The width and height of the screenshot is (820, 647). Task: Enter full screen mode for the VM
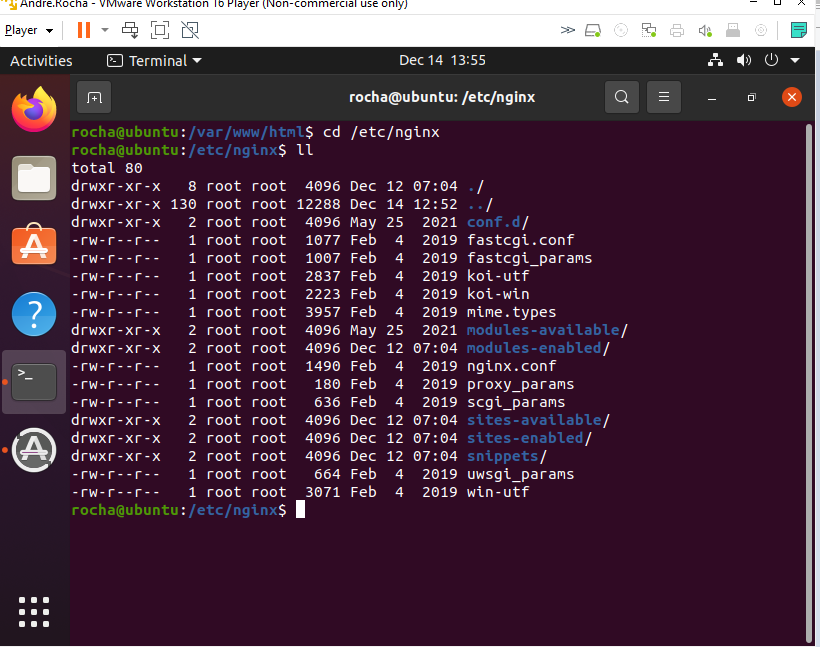click(160, 29)
